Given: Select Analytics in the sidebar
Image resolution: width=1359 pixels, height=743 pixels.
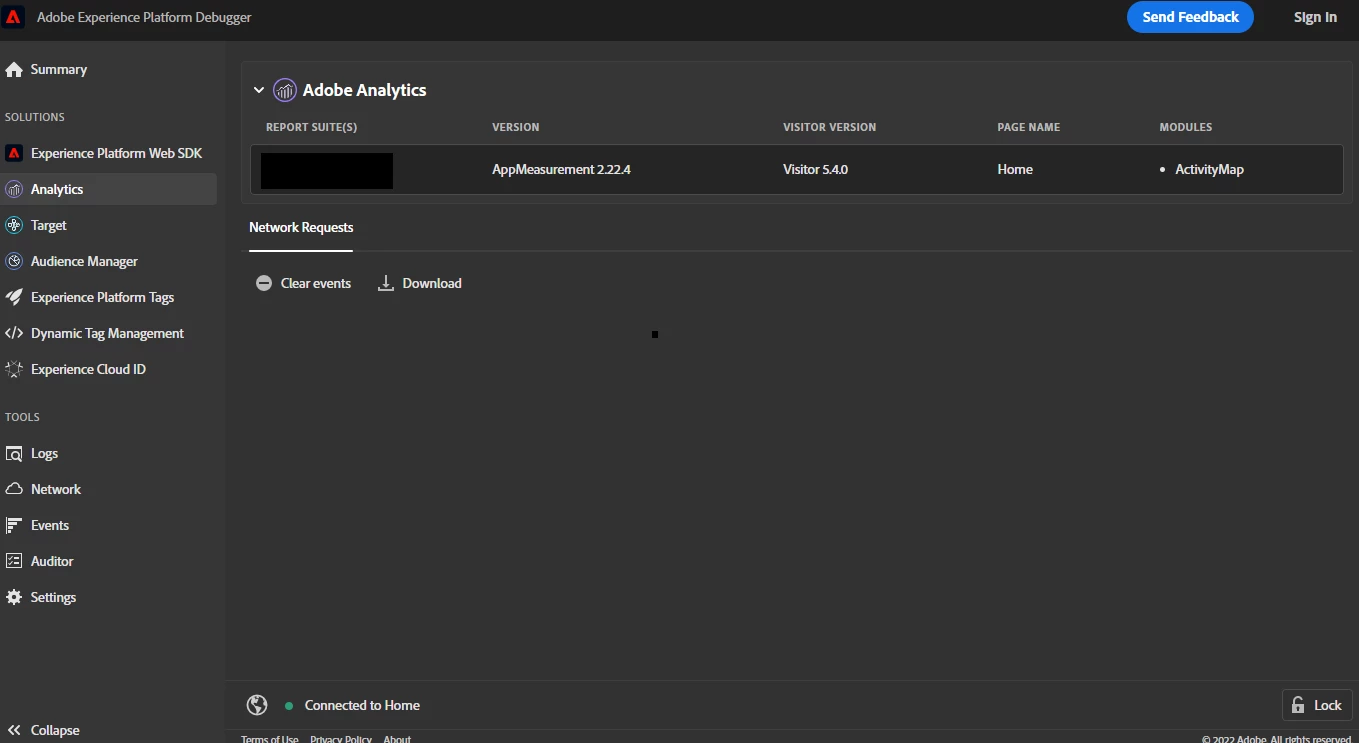Looking at the screenshot, I should click(x=109, y=189).
